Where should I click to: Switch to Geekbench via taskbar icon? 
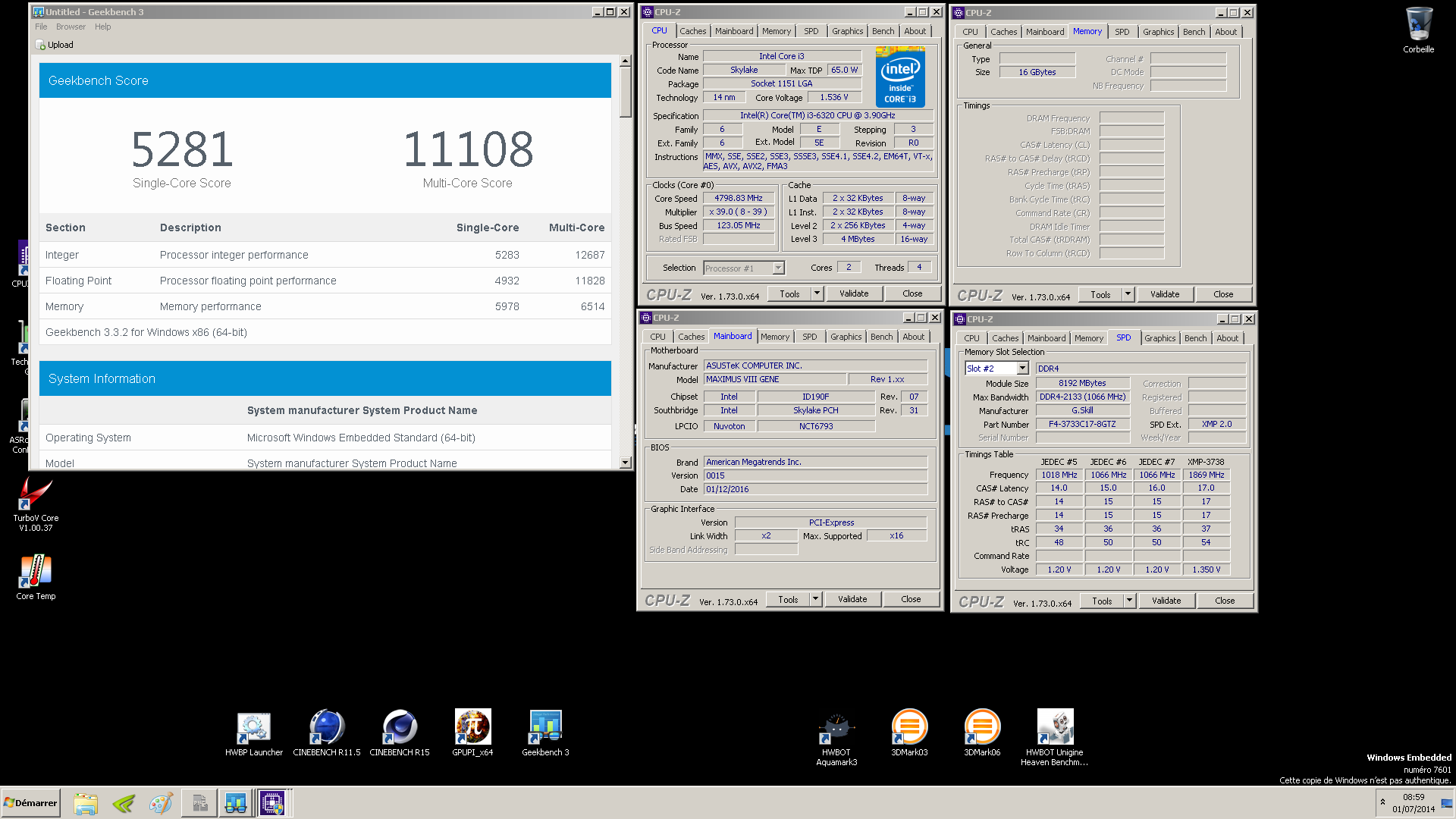point(236,803)
